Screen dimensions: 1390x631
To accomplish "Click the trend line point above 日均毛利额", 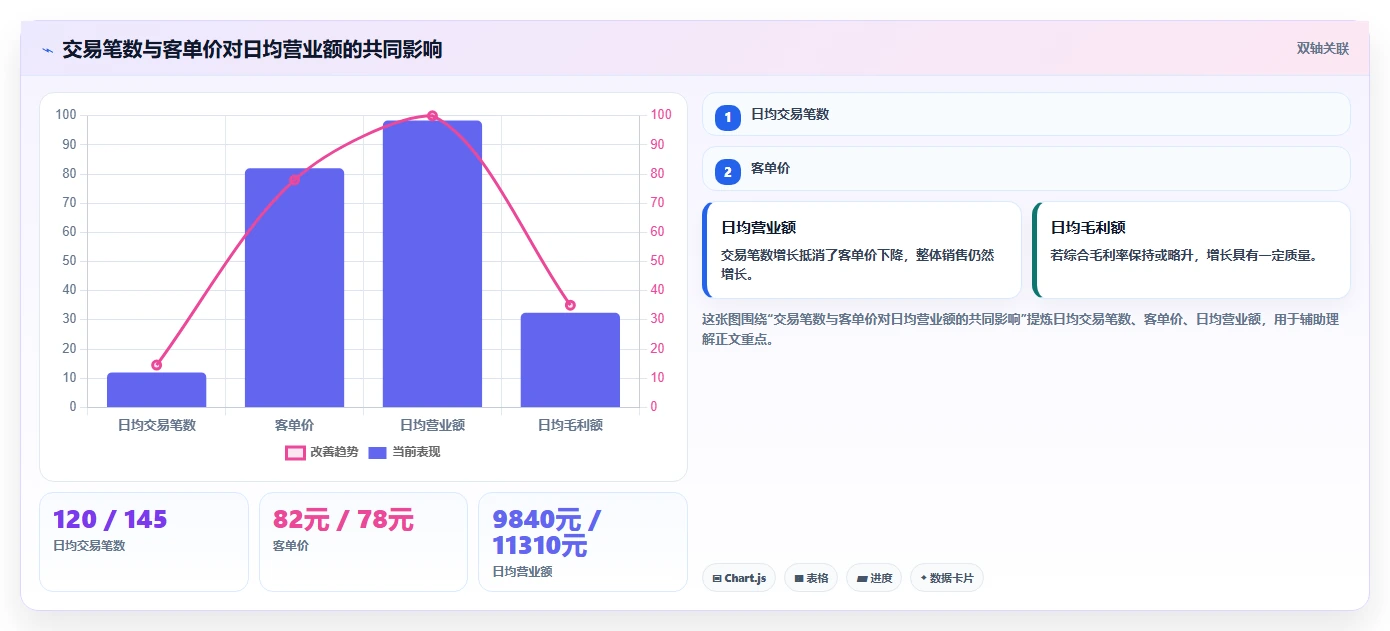I will point(570,305).
